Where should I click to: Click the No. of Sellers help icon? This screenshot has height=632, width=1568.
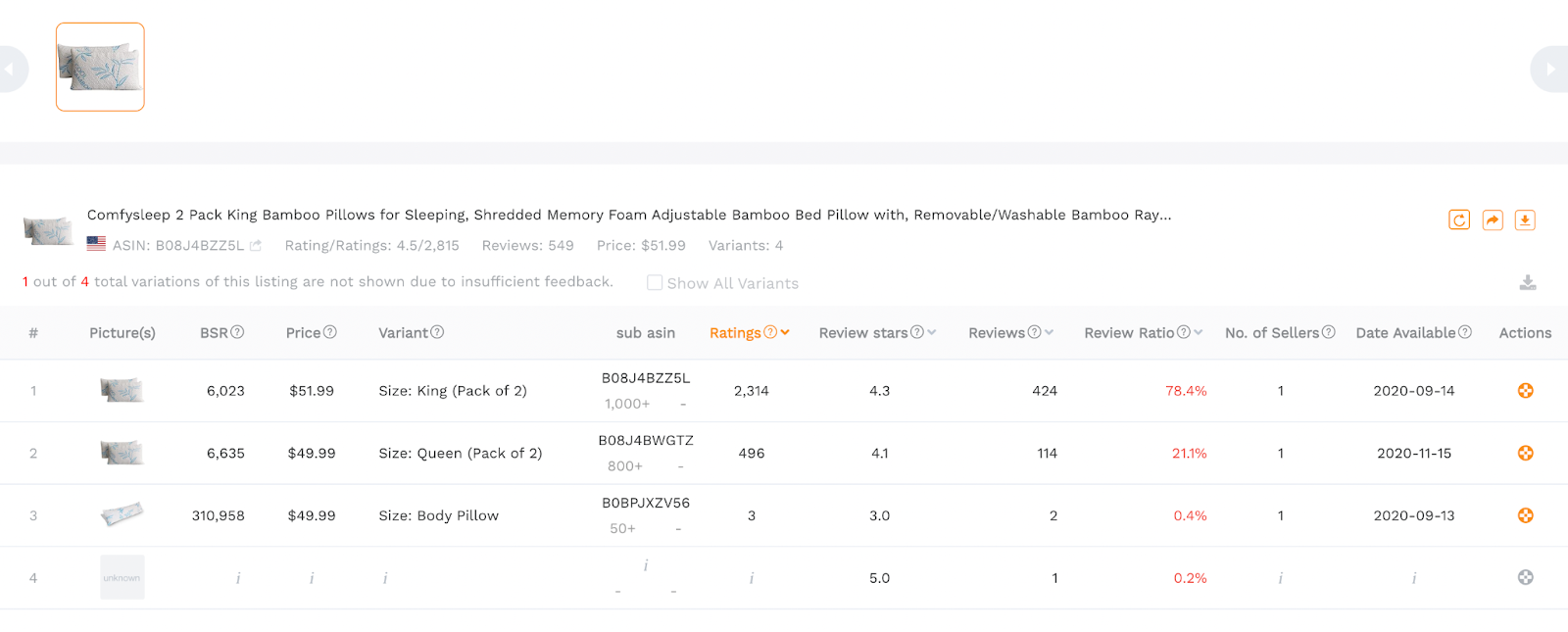click(x=1329, y=332)
